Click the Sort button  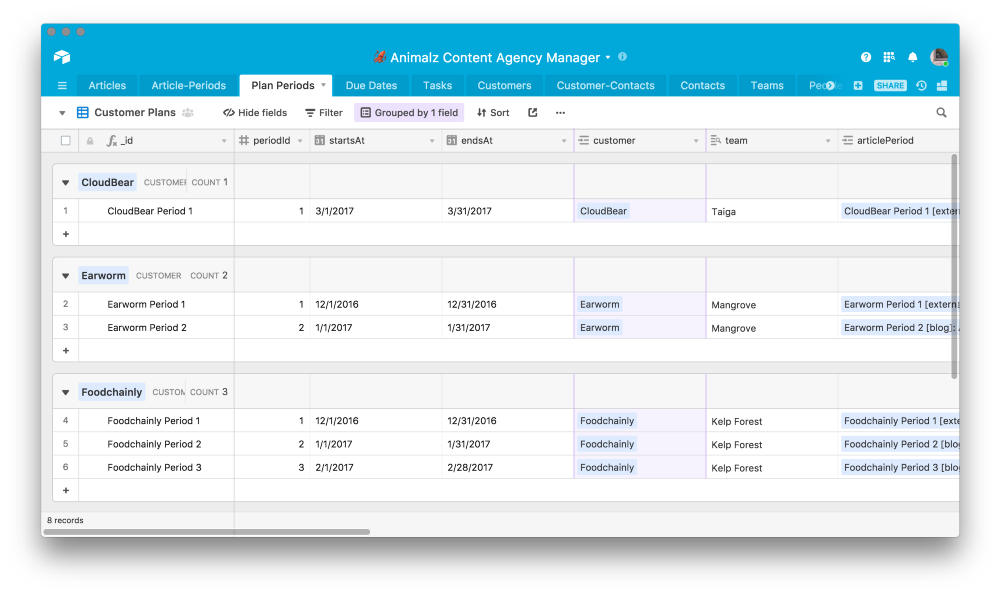(x=493, y=112)
